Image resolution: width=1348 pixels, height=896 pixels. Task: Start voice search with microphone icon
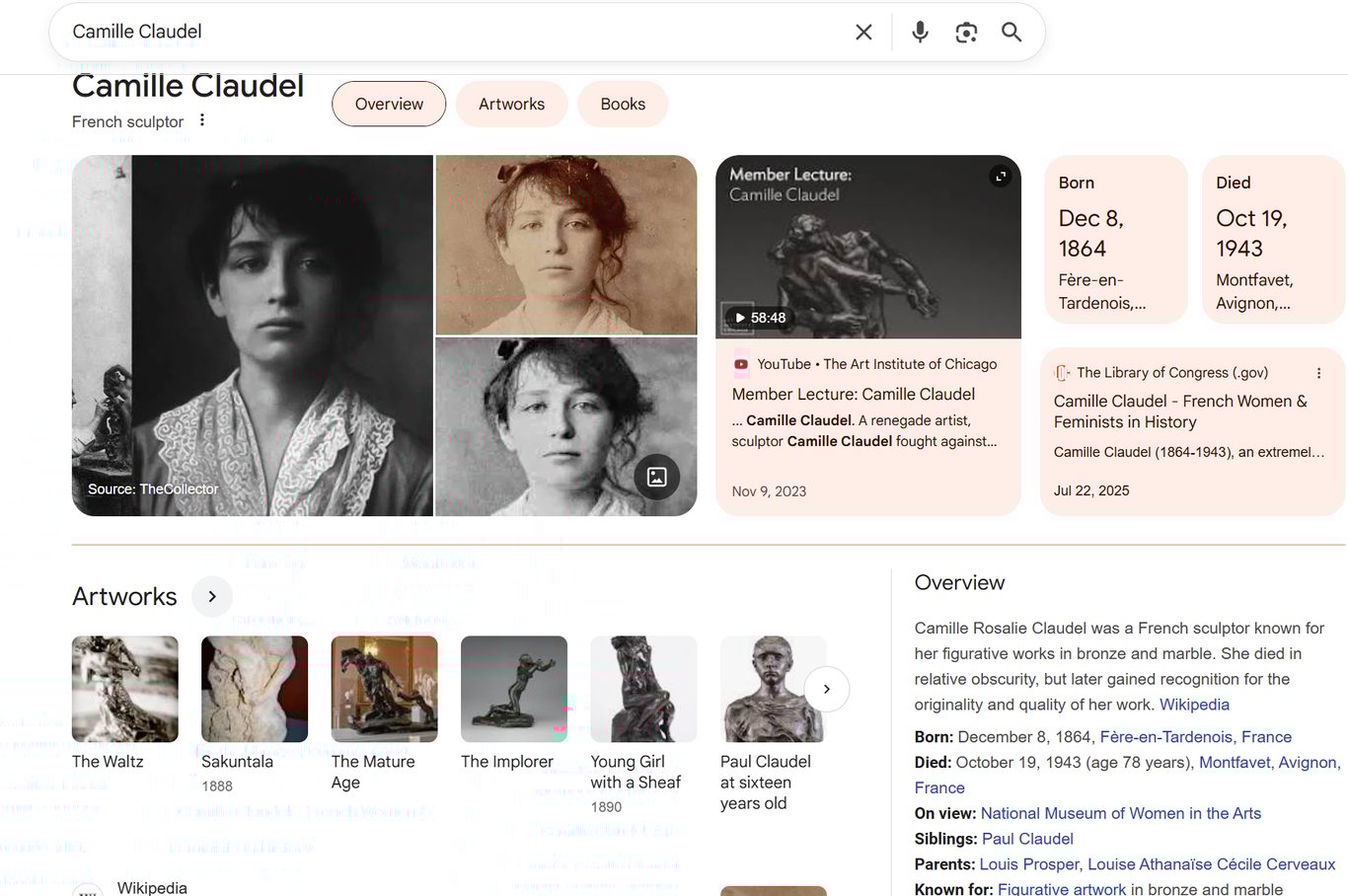[920, 32]
